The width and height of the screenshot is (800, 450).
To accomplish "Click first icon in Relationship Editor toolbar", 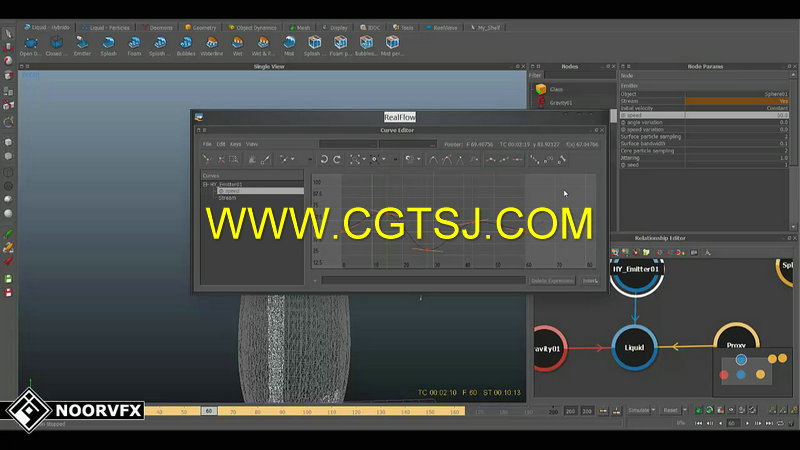I will (615, 252).
